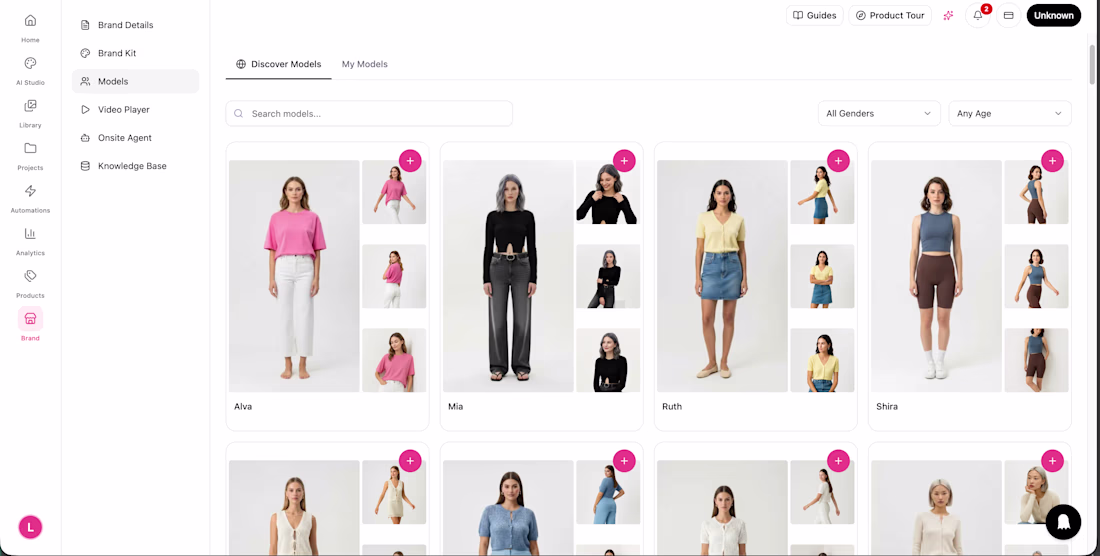View Shira's top side-view thumbnail
The height and width of the screenshot is (556, 1100).
tap(1036, 192)
